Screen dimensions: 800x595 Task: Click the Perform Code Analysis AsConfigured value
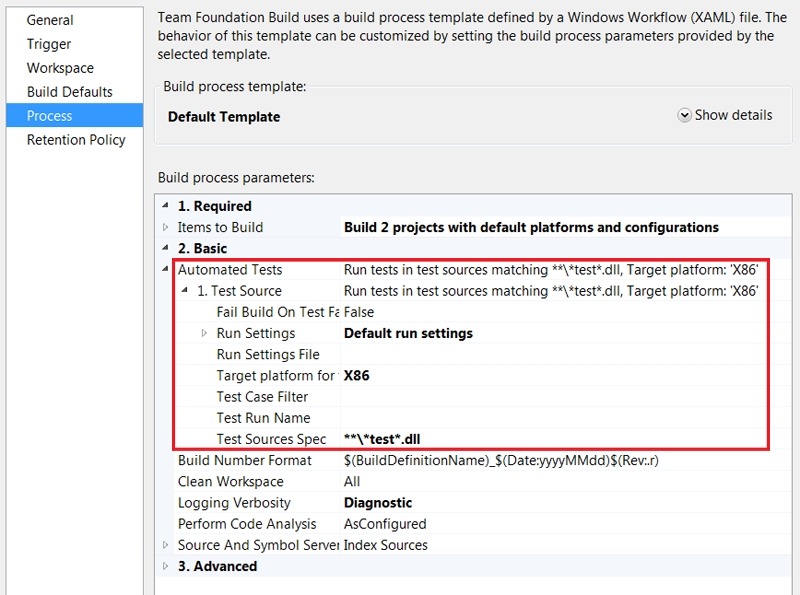pos(385,524)
